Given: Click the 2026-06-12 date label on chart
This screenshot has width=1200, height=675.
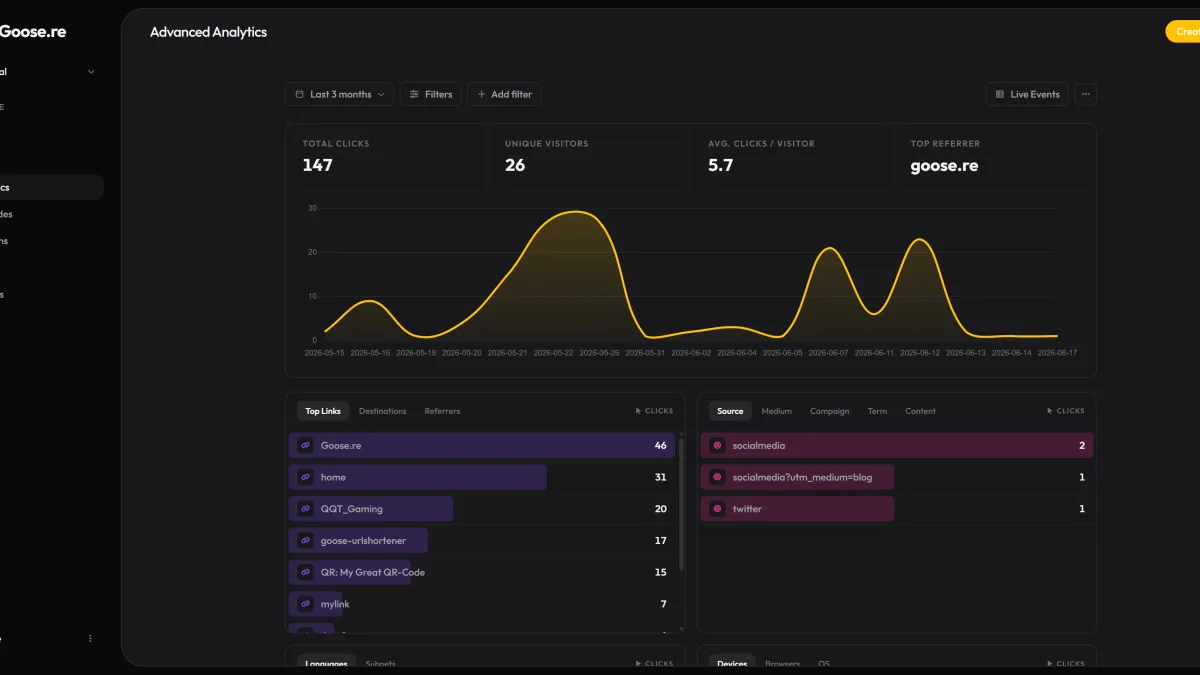Looking at the screenshot, I should click(920, 353).
